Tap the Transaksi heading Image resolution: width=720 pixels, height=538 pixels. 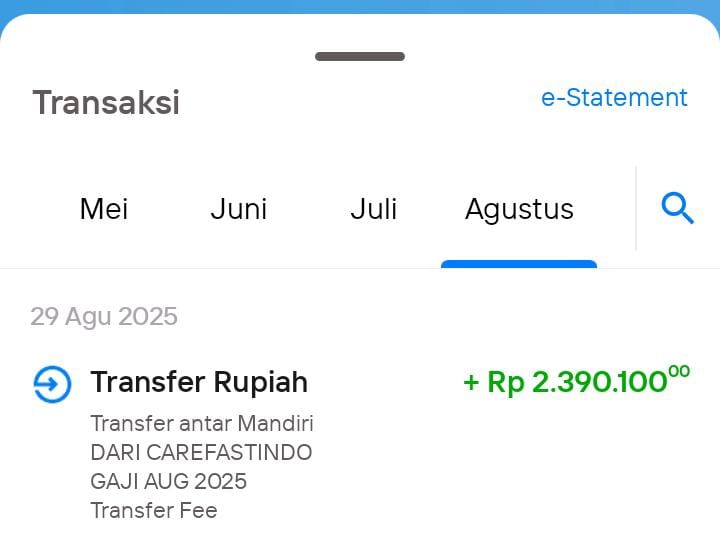(x=106, y=102)
